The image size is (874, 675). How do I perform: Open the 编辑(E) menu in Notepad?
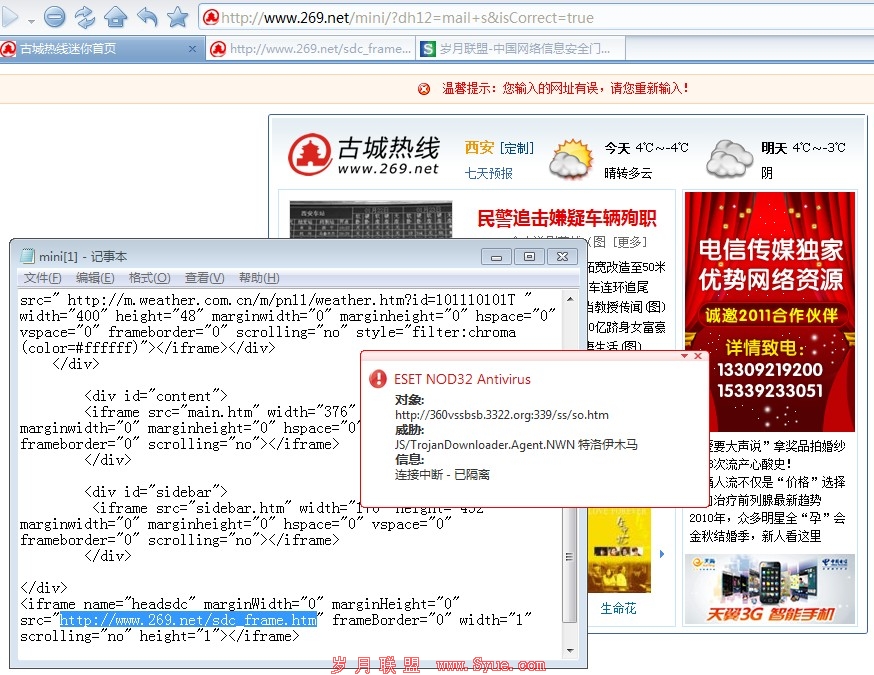click(x=95, y=278)
